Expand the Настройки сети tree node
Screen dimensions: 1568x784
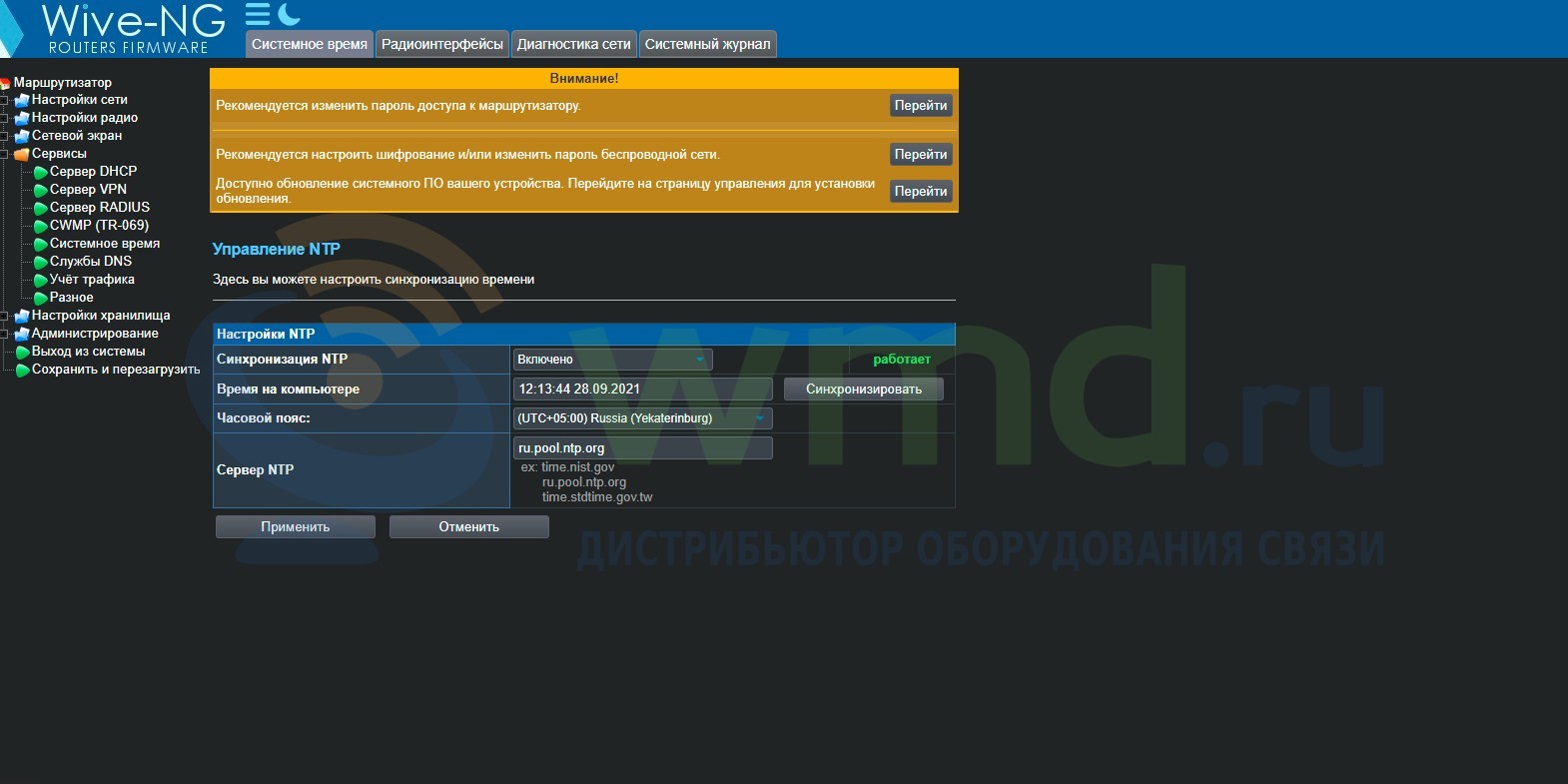(x=5, y=100)
